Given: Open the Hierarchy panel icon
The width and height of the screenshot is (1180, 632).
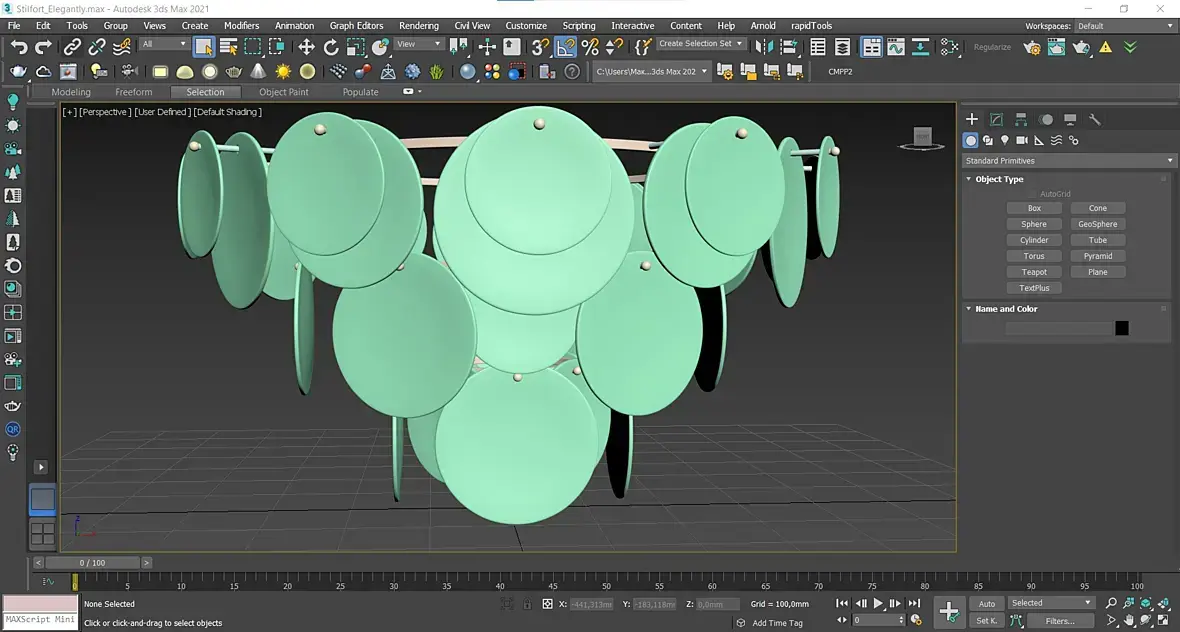Looking at the screenshot, I should click(1021, 119).
